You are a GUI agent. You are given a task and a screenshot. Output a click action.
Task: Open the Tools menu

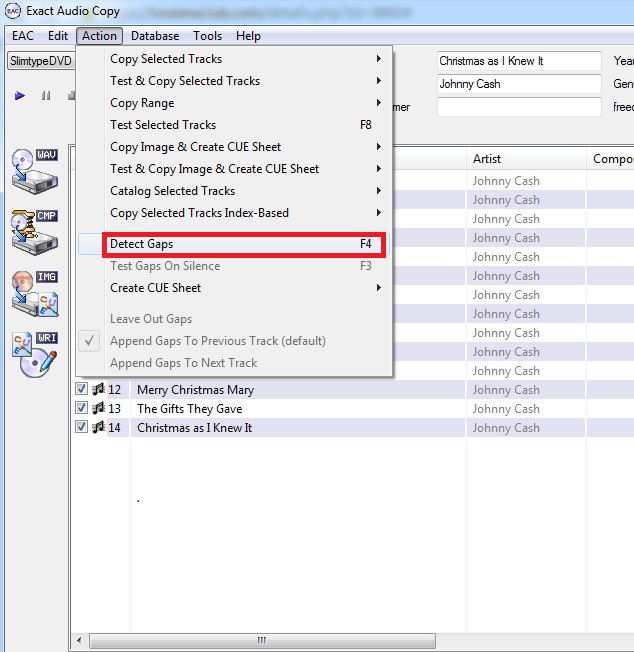pyautogui.click(x=207, y=36)
